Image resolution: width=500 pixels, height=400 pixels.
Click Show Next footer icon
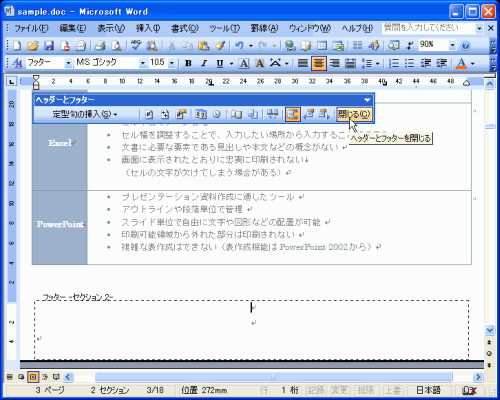(324, 114)
